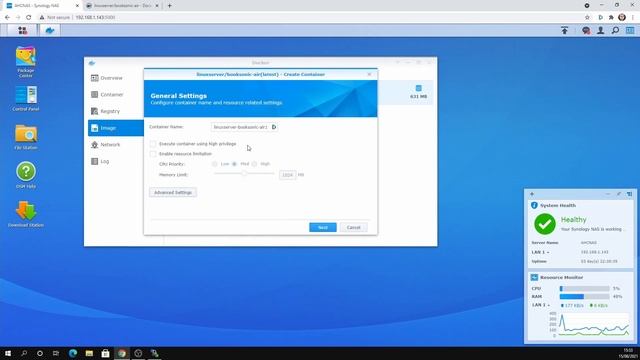Select Med CPU priority radio
This screenshot has width=640, height=360.
point(234,164)
